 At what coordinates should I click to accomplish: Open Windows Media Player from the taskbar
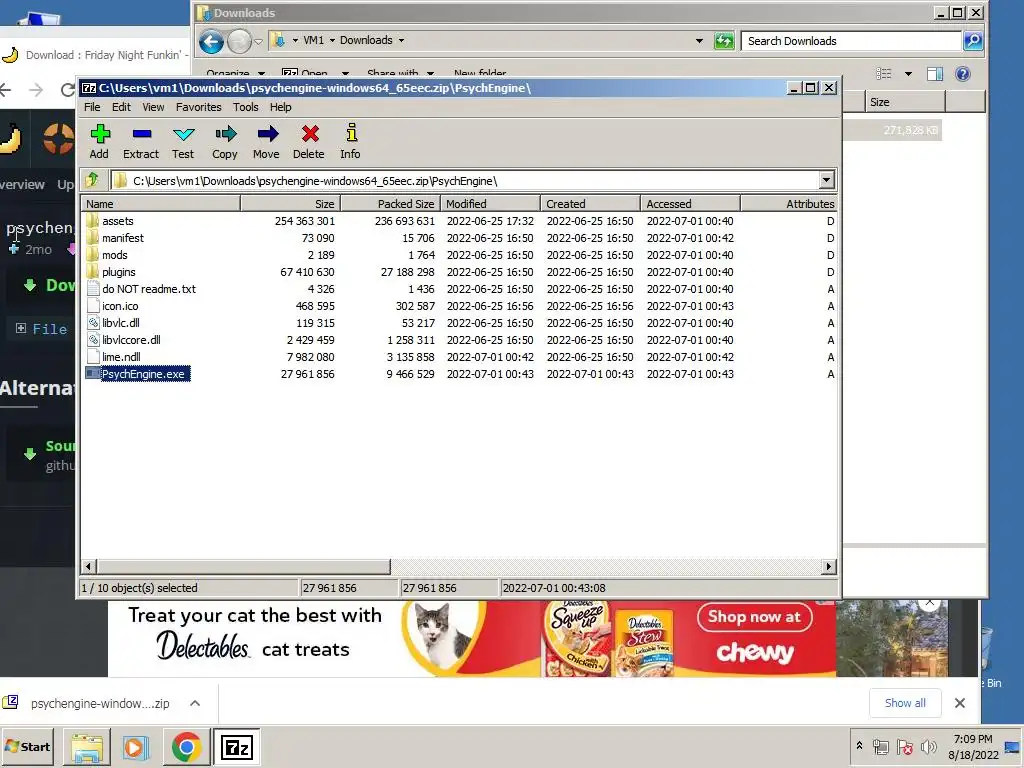(136, 747)
